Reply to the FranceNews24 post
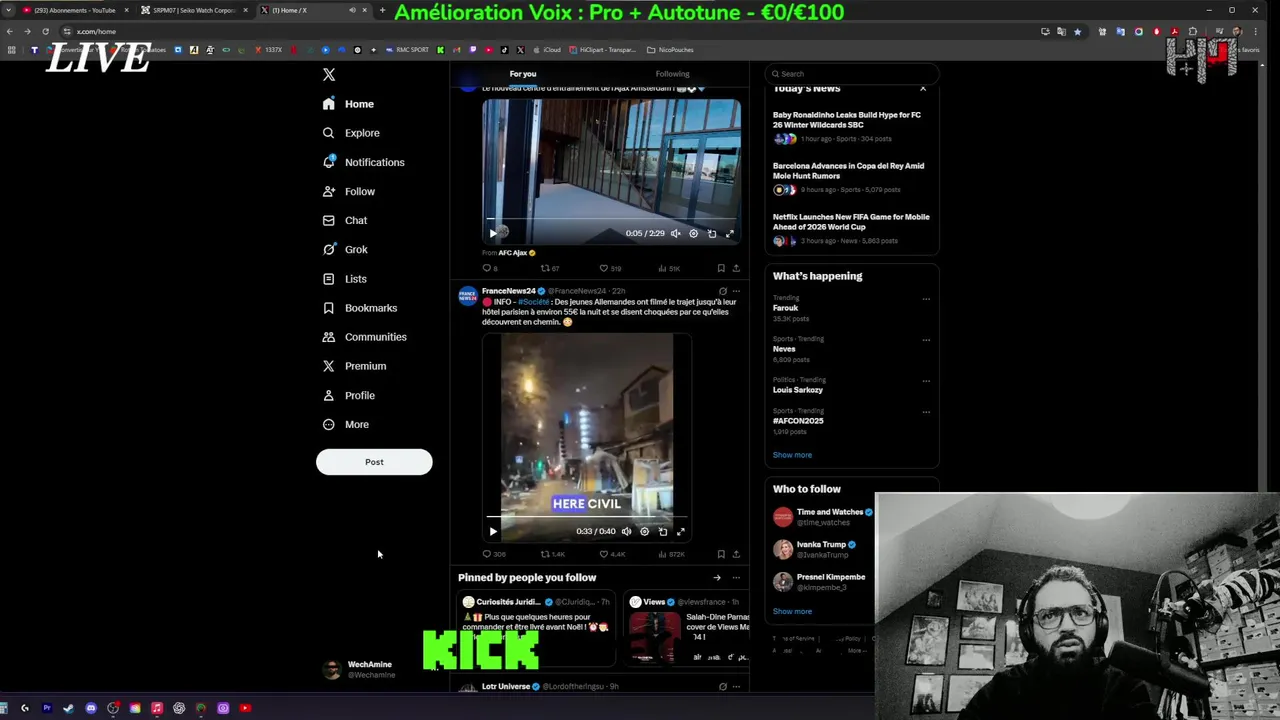1280x720 pixels. [x=494, y=554]
